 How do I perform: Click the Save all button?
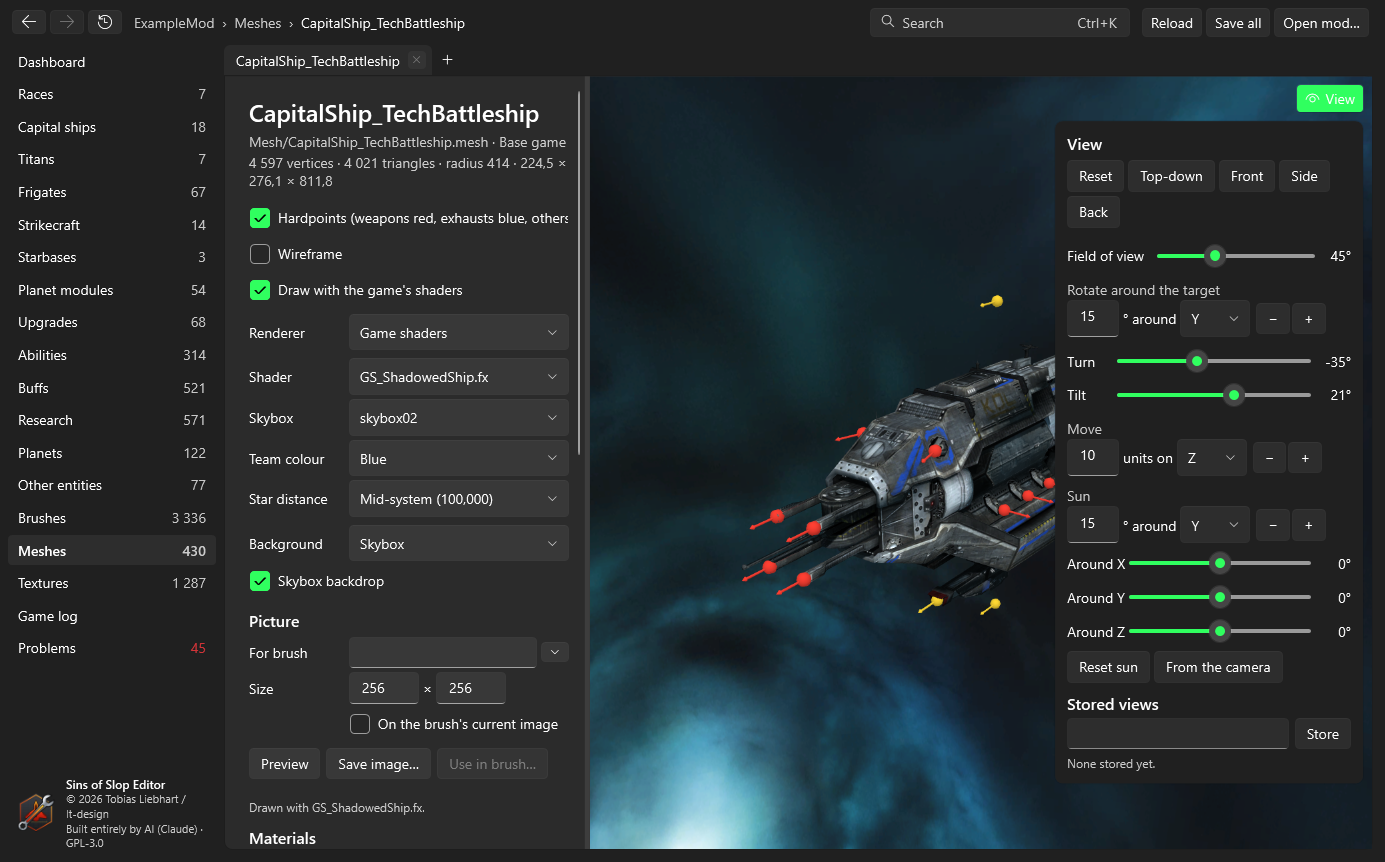[1238, 23]
